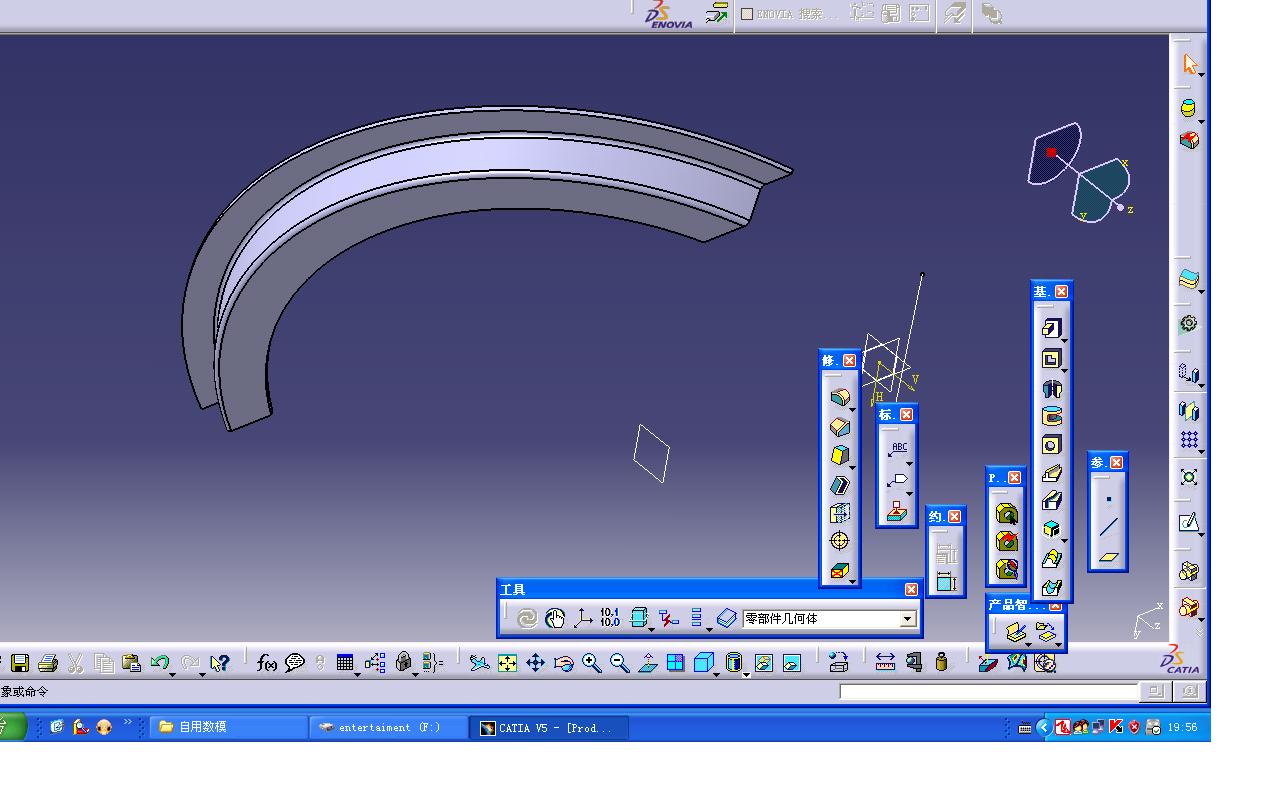Create a reference Line

1108,528
